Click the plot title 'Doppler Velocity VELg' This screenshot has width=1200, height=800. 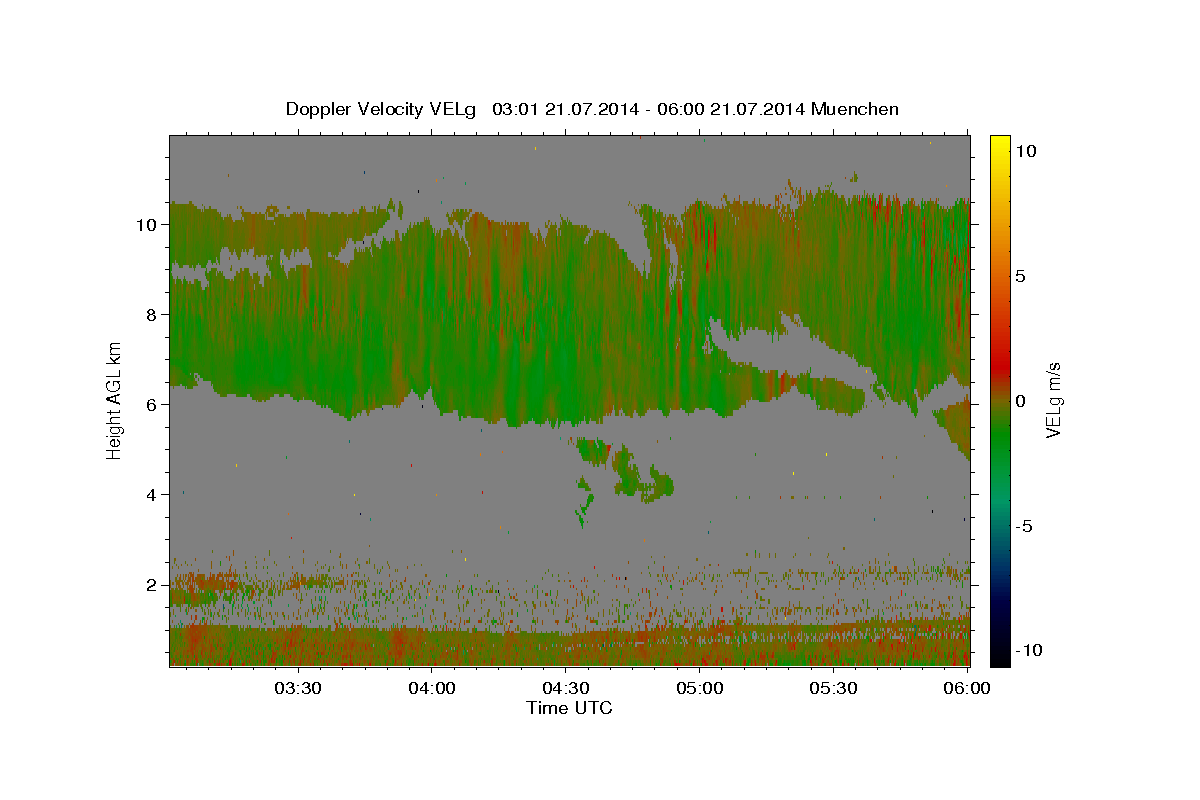[383, 109]
